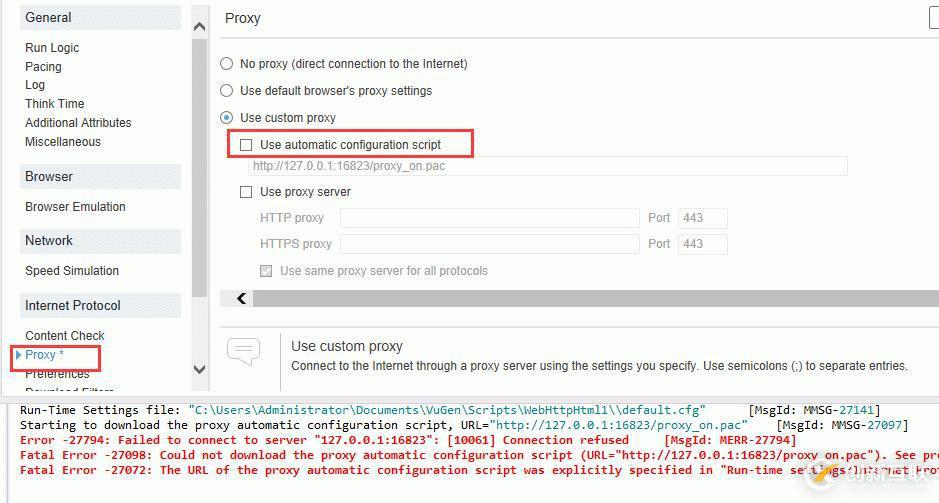This screenshot has width=939, height=503.
Task: Select the Use custom proxy option
Action: click(227, 118)
